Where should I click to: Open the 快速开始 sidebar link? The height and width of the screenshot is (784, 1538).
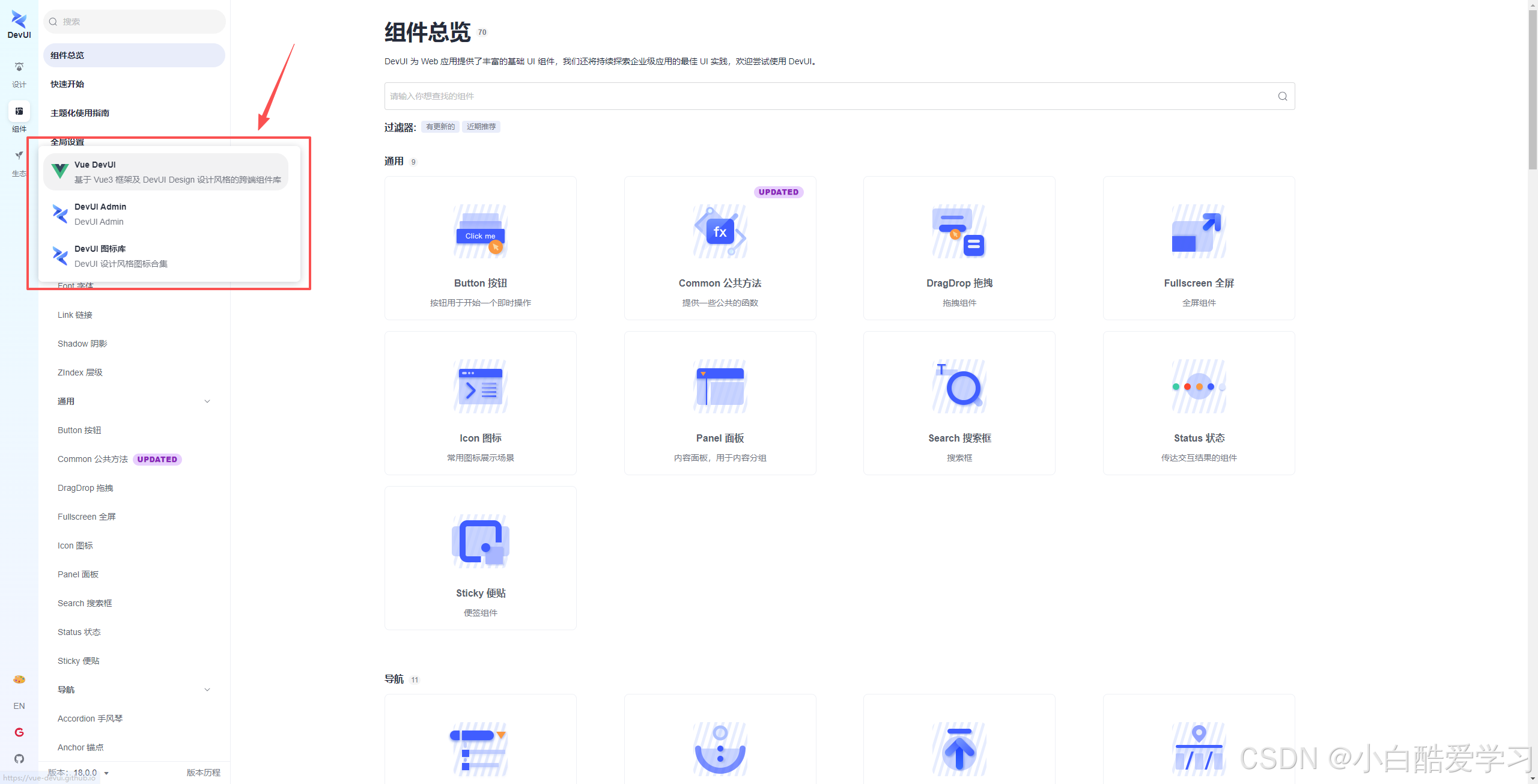67,84
